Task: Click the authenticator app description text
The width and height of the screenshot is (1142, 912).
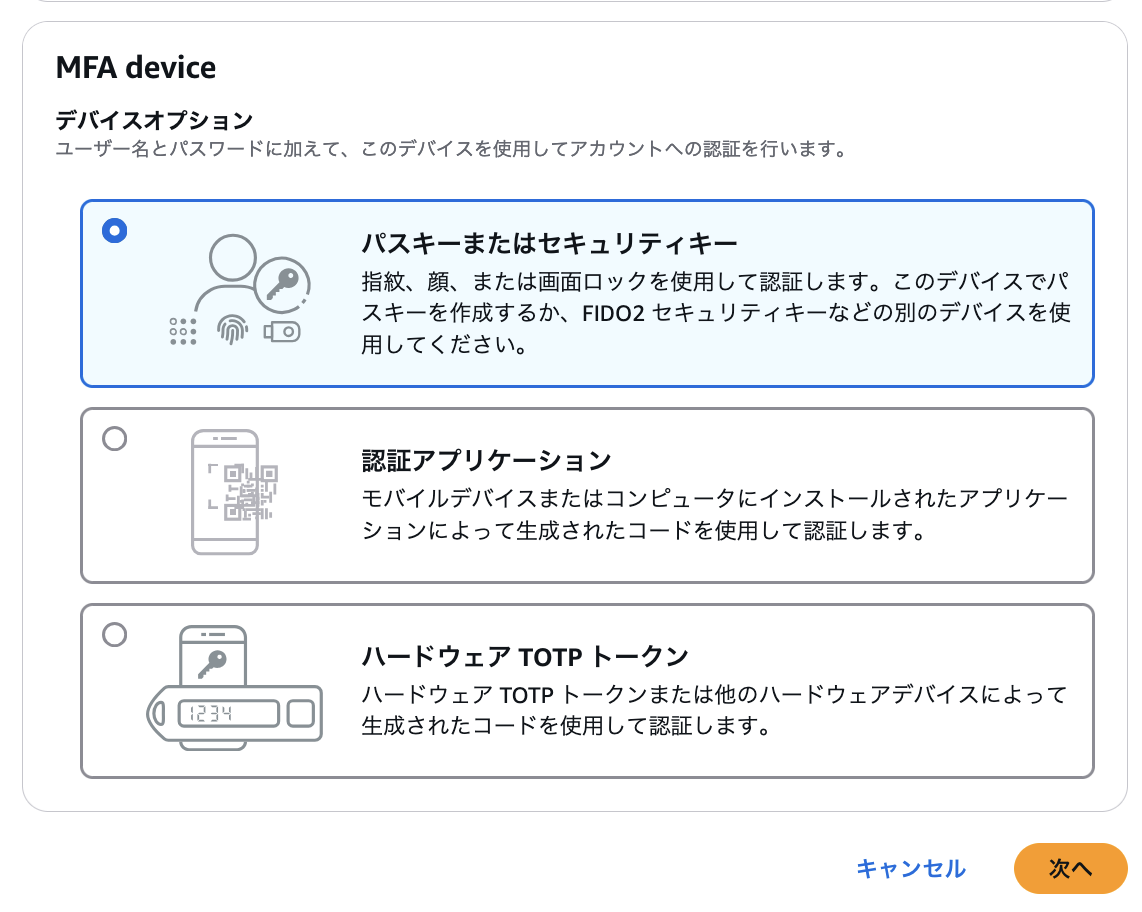Action: 714,515
